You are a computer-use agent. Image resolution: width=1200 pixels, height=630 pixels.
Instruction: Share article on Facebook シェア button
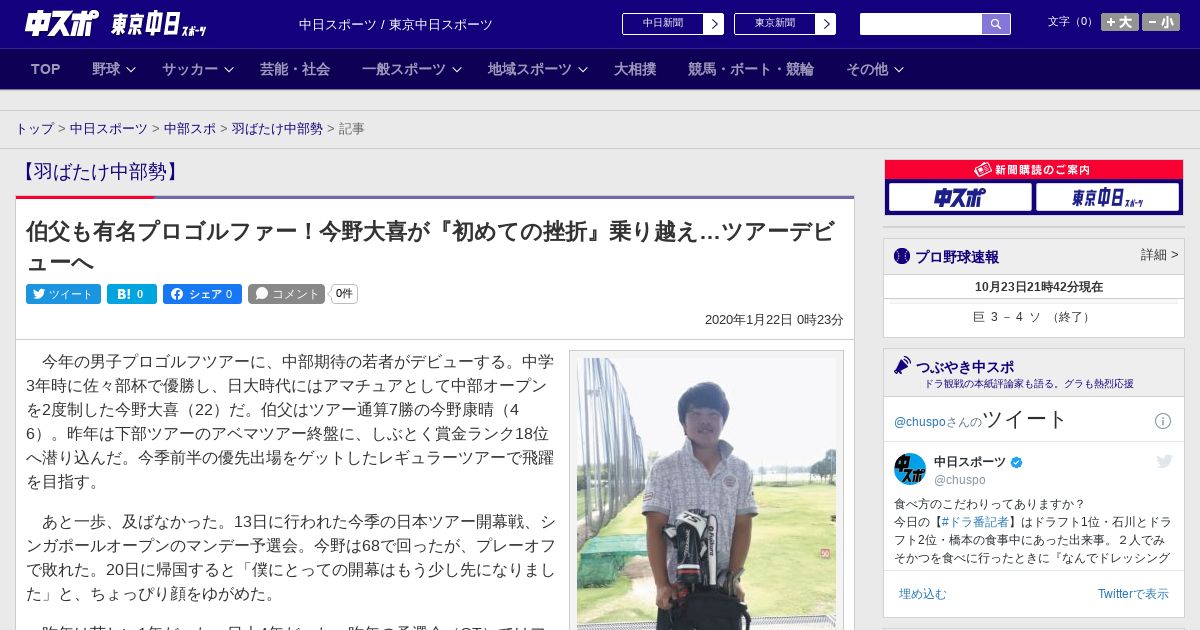[x=202, y=294]
